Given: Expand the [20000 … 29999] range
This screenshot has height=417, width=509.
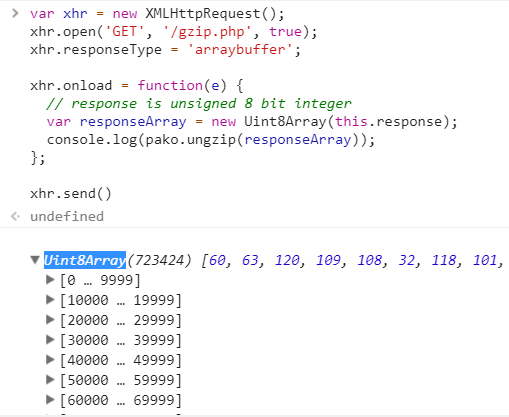Looking at the screenshot, I should [50, 319].
